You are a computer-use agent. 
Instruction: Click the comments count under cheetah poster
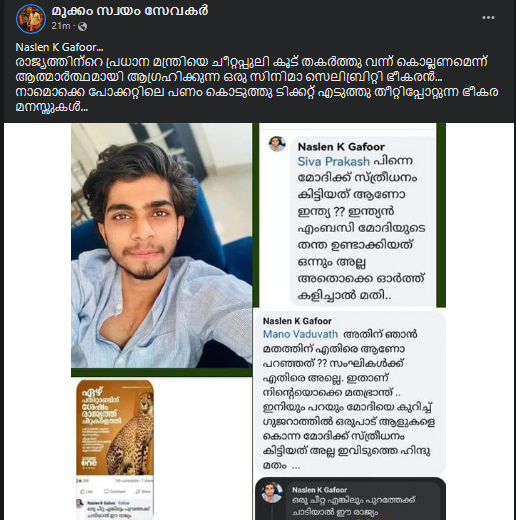click(x=127, y=481)
